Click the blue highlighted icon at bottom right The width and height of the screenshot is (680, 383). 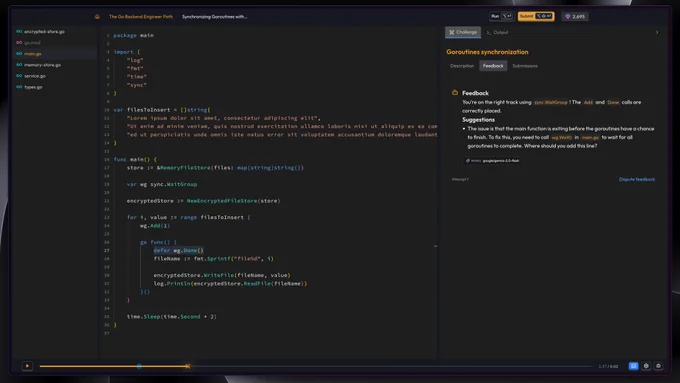633,366
